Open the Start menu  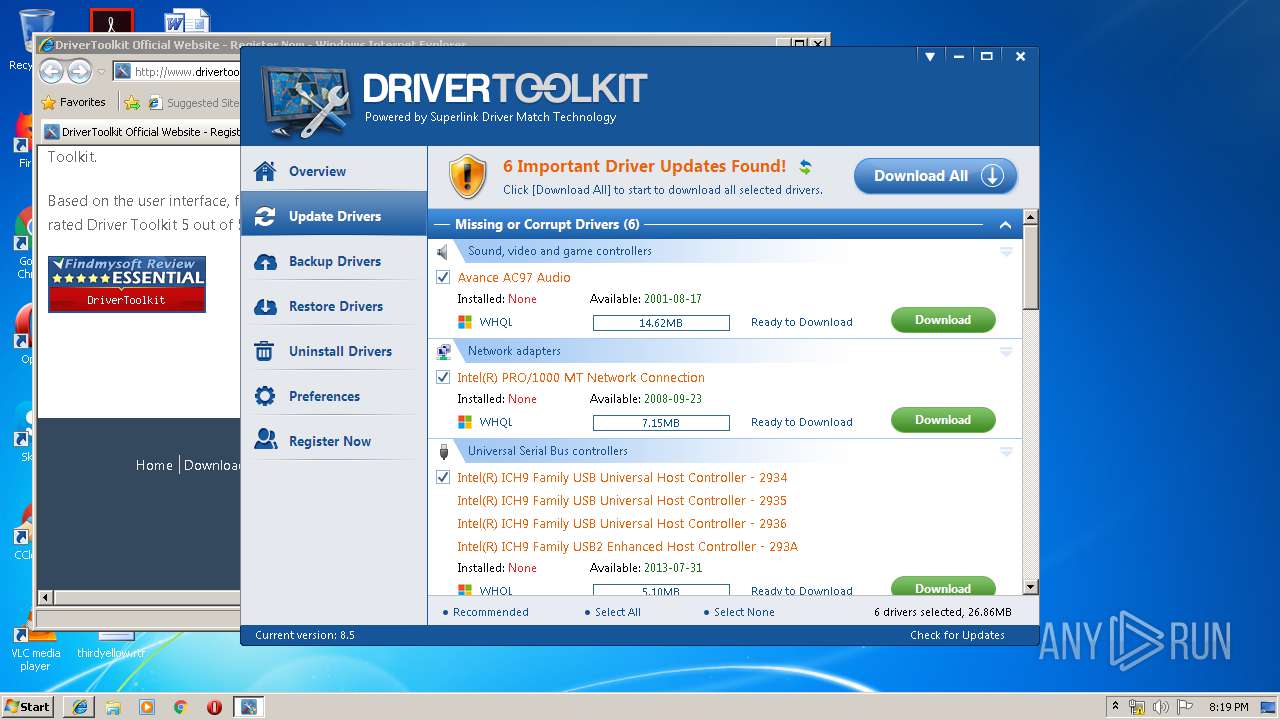coord(28,706)
